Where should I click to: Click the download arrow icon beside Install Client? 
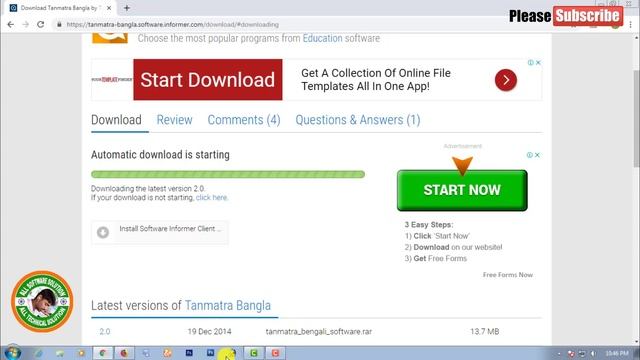click(103, 232)
